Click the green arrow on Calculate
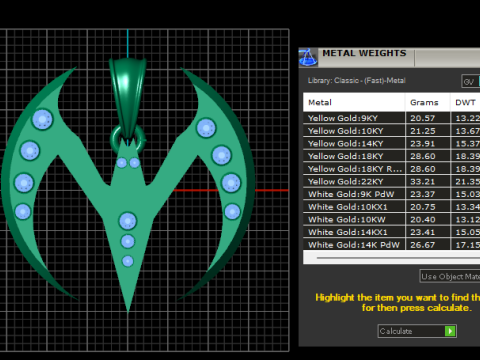This screenshot has width=480, height=360. pyautogui.click(x=450, y=331)
